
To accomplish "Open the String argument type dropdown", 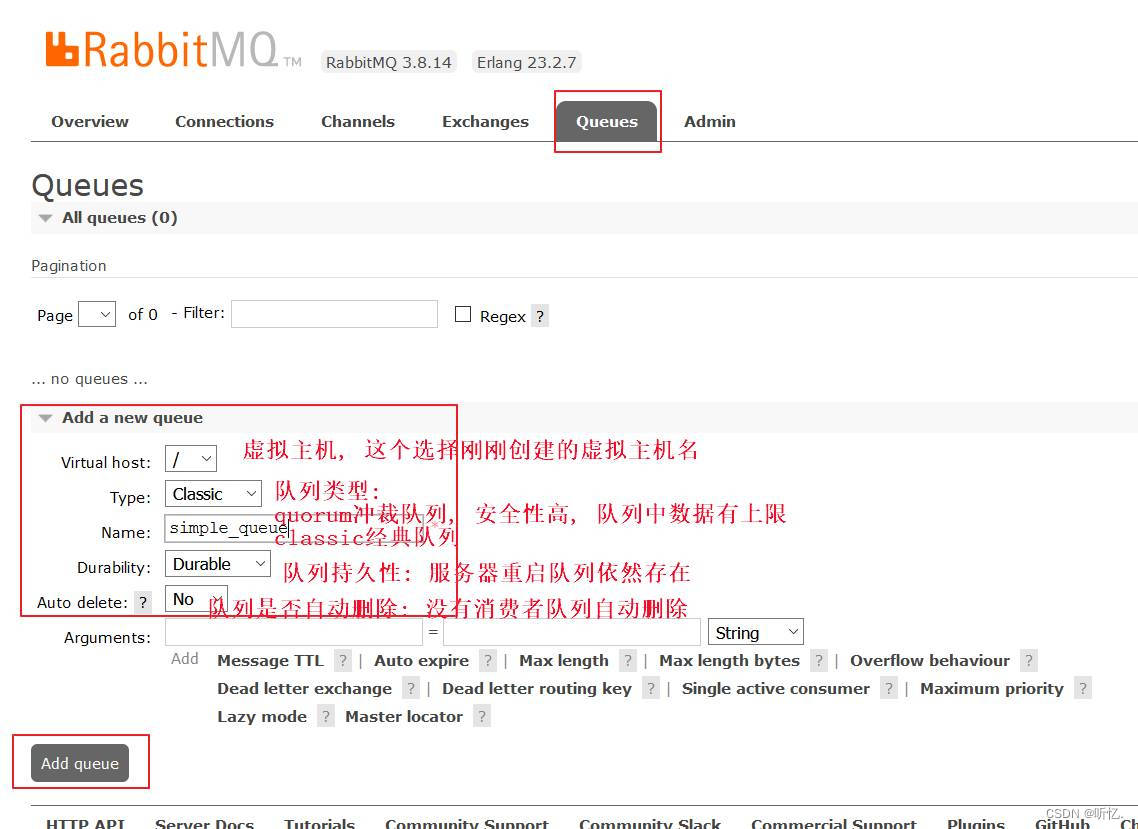I will coord(755,631).
